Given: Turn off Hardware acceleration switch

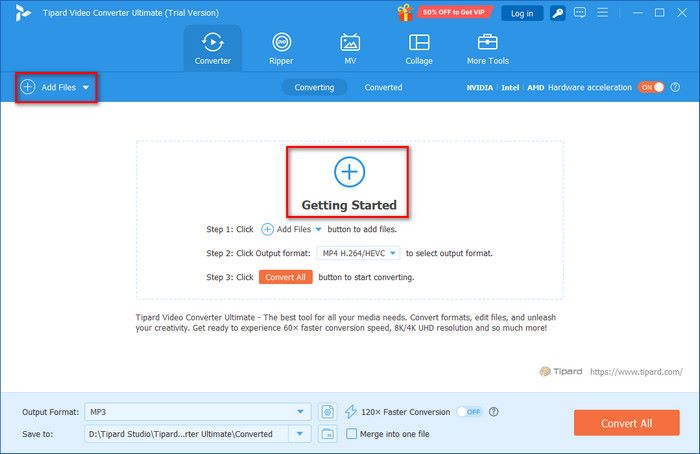Looking at the screenshot, I should pos(651,87).
